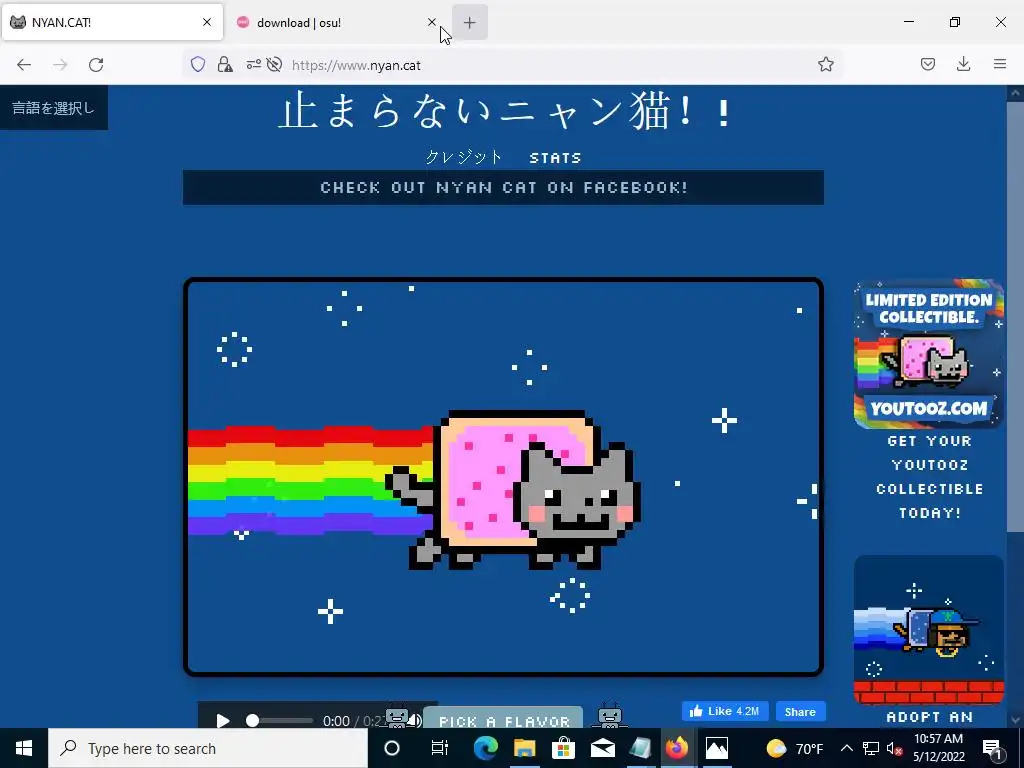Click the forward navigation arrow
The image size is (1024, 768).
point(60,65)
